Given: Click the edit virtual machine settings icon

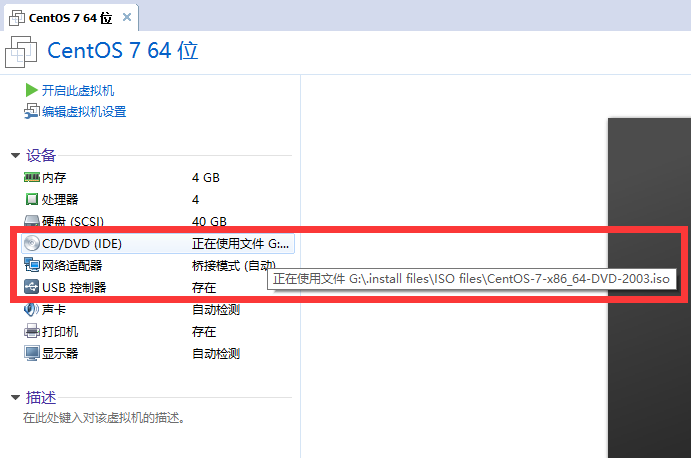Looking at the screenshot, I should point(31,111).
